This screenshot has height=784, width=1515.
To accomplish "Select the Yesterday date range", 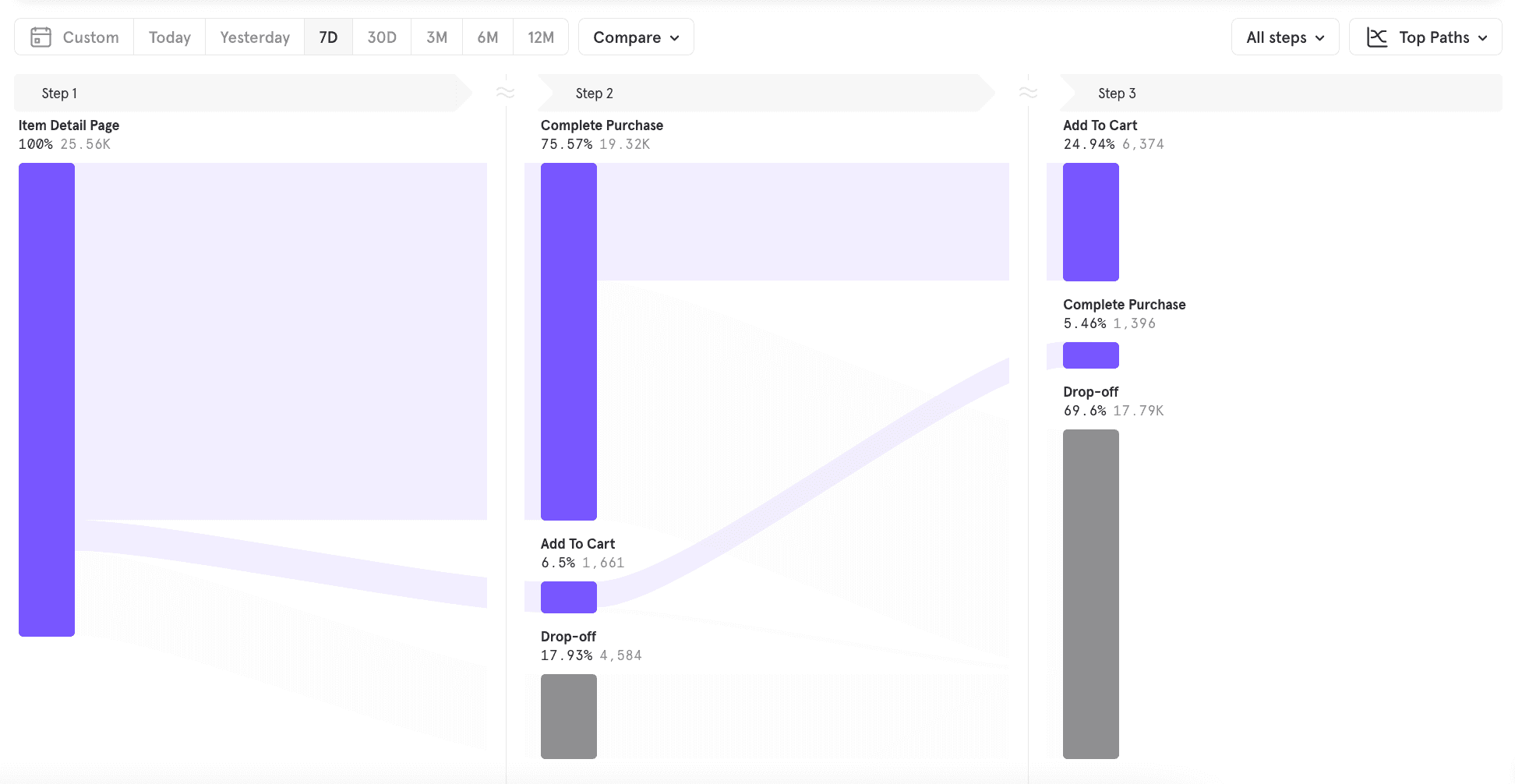I will (255, 37).
